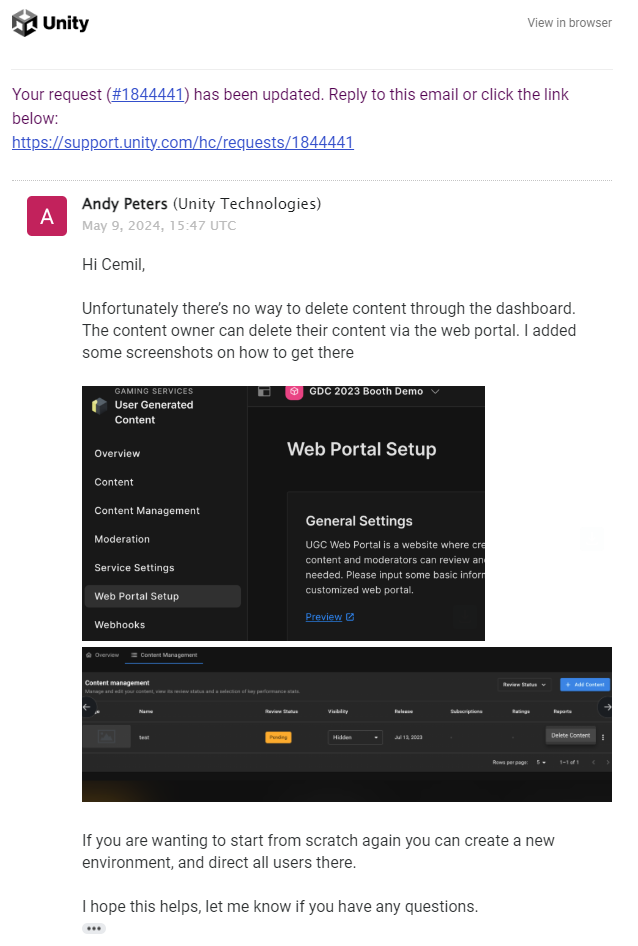Screen dimensions: 638x946
Task: Click the View in browser link
Action: [x=569, y=23]
